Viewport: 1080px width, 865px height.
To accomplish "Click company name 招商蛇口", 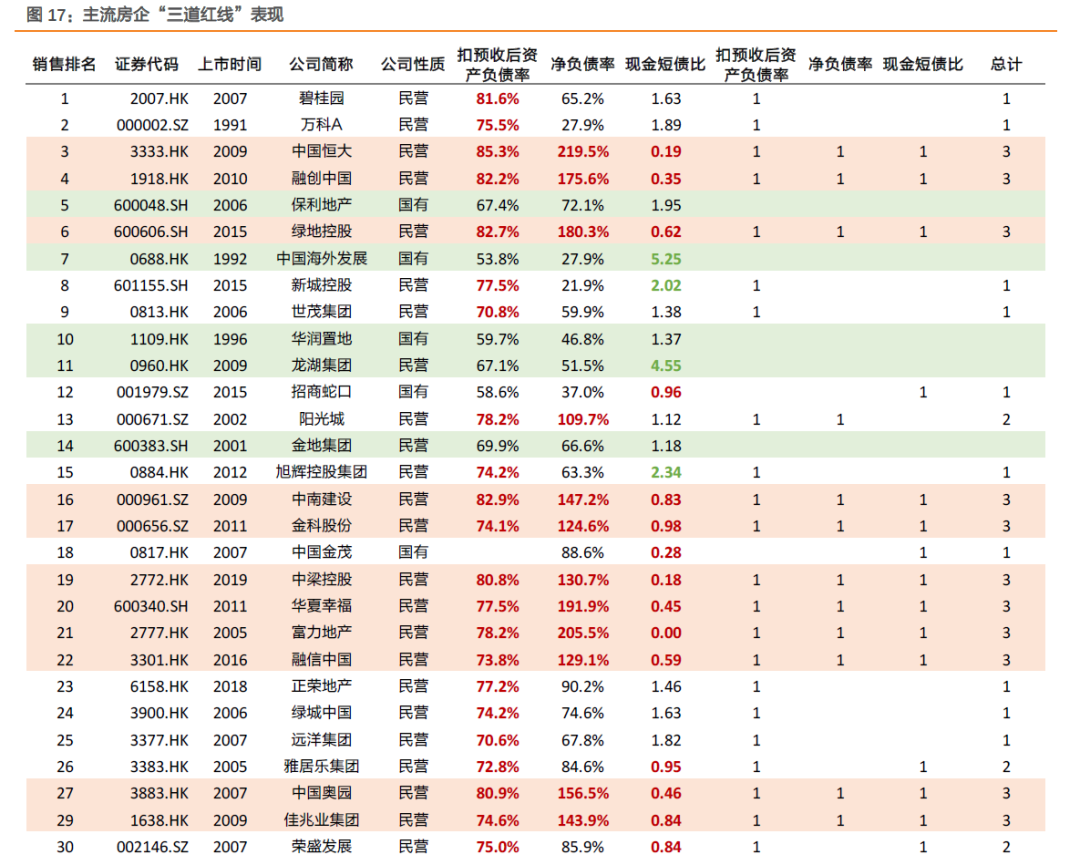I will [x=322, y=392].
